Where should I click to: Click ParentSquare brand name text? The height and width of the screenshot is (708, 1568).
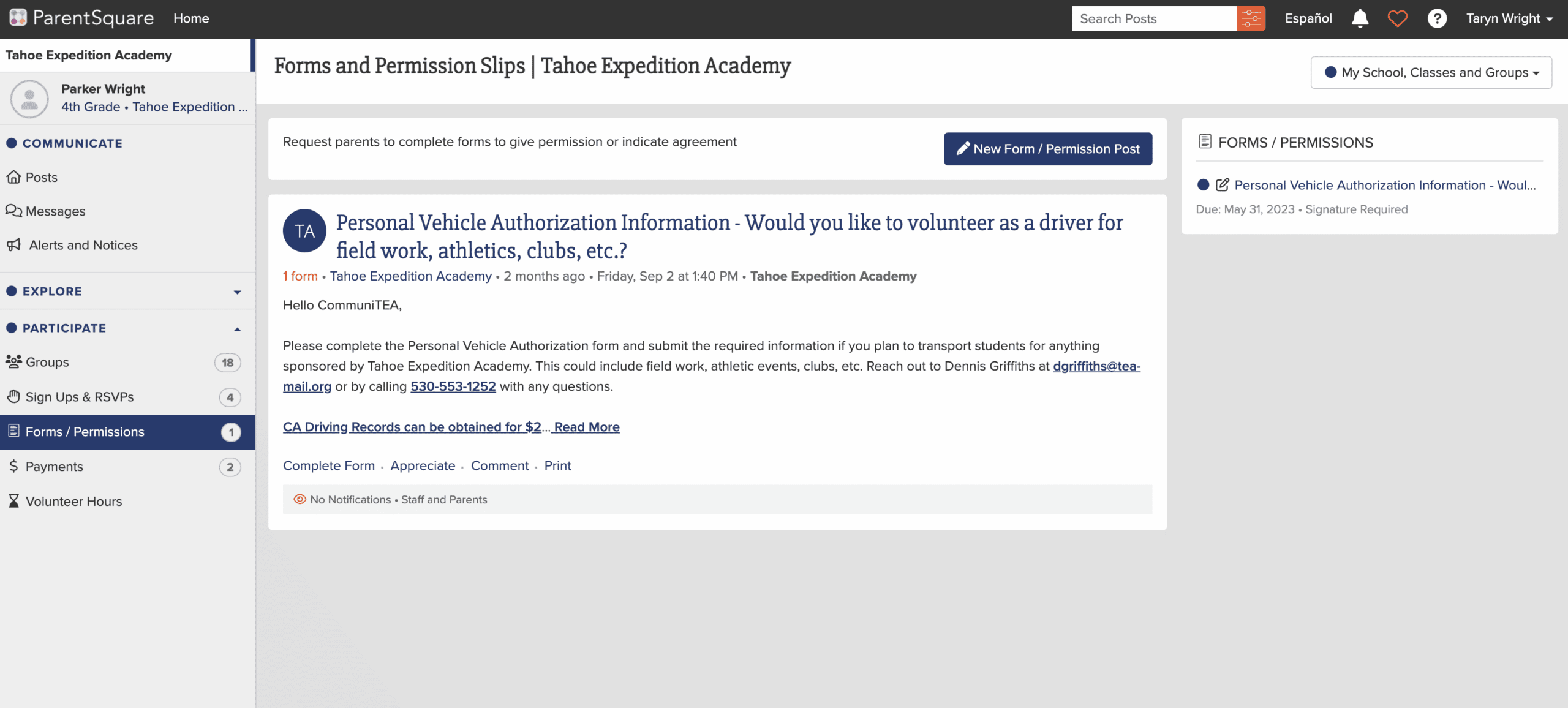(93, 18)
